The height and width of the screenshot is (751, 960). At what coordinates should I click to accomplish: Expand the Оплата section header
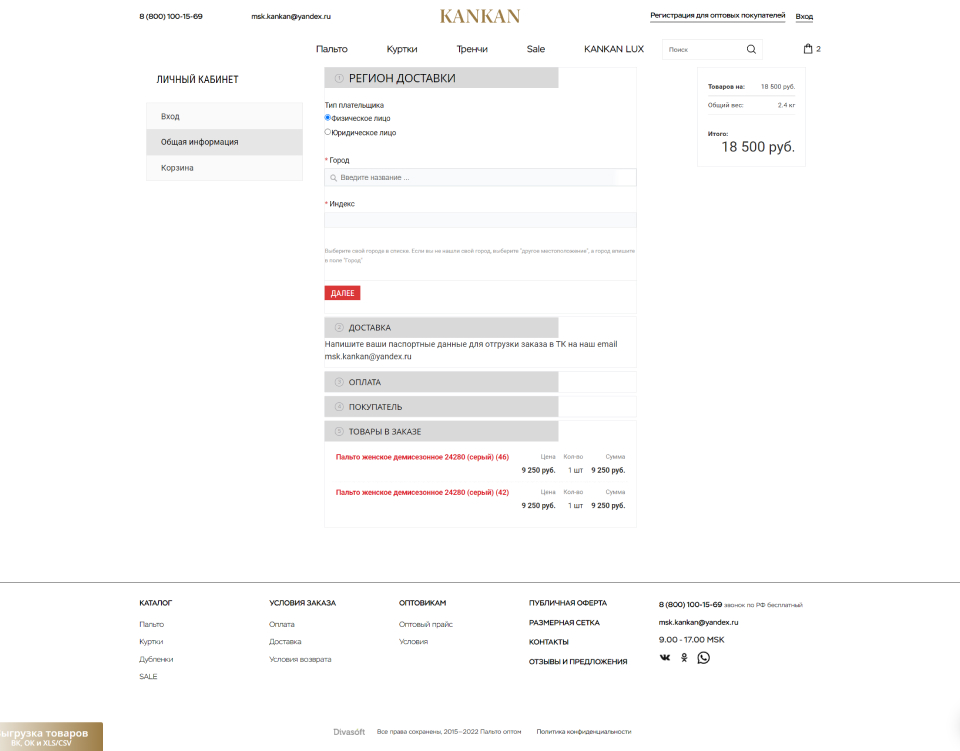click(441, 382)
